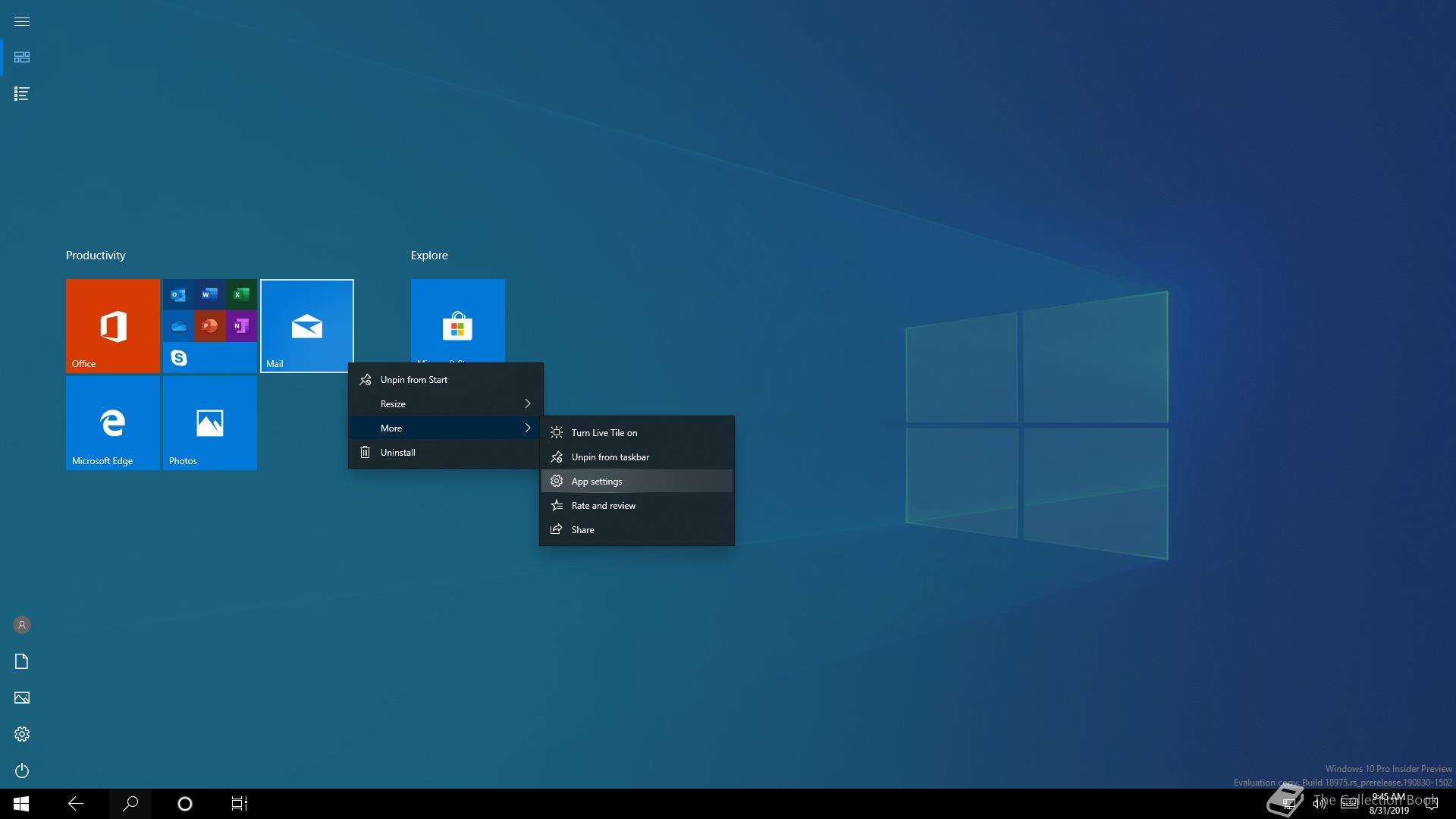This screenshot has width=1456, height=819.
Task: Expand the Resize submenu
Action: pyautogui.click(x=446, y=404)
